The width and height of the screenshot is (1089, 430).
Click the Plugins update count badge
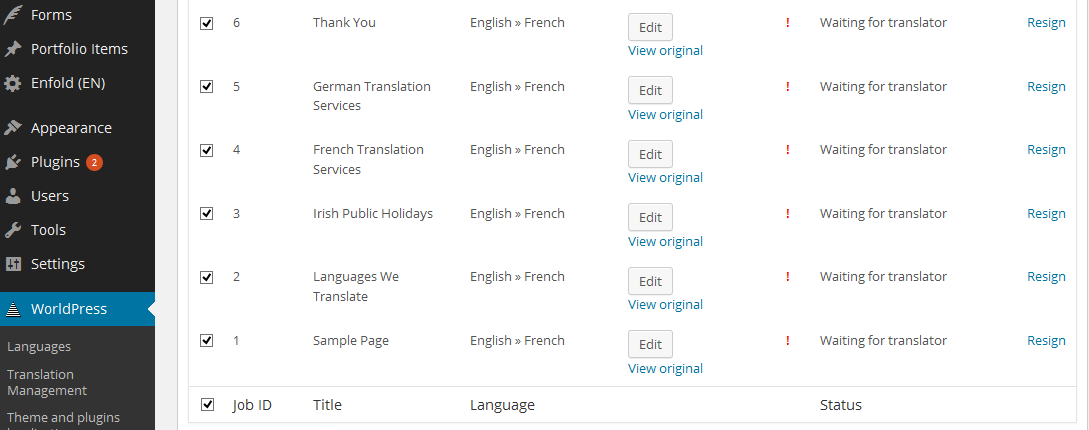pos(94,163)
